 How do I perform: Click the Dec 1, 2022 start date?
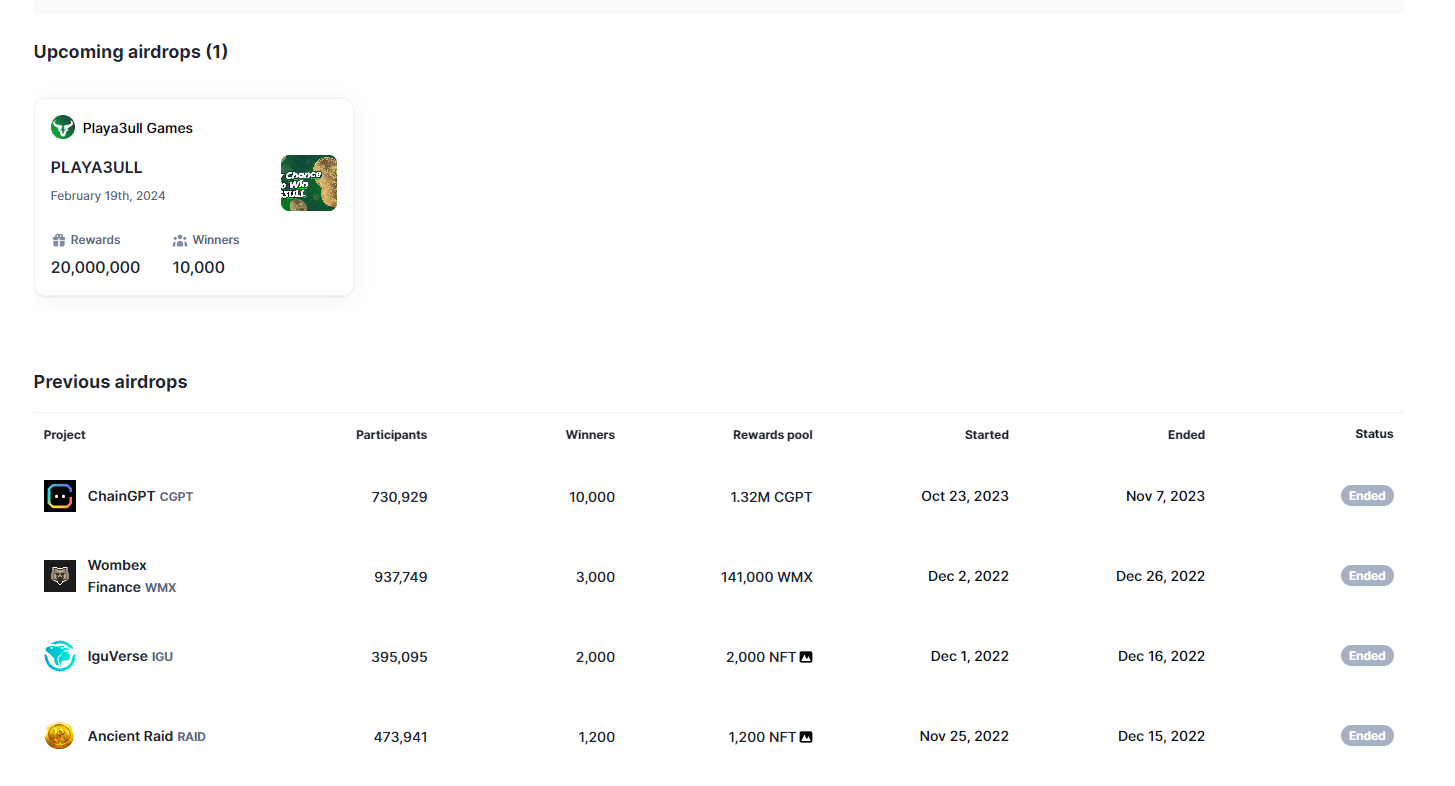pyautogui.click(x=970, y=656)
